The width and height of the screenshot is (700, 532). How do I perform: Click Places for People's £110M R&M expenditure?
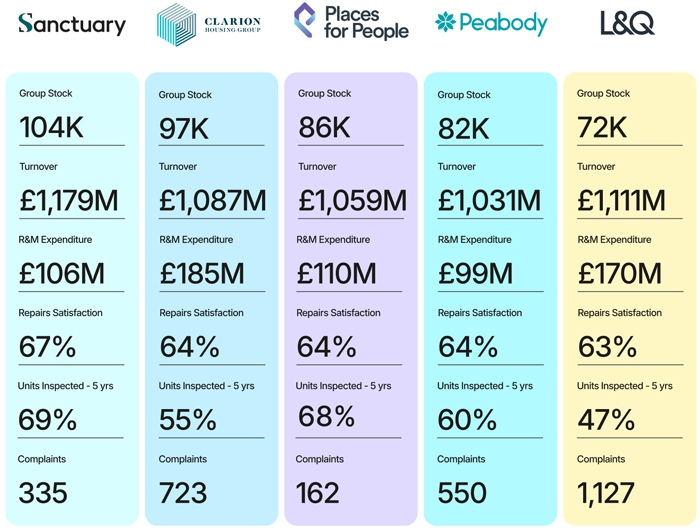coord(337,273)
